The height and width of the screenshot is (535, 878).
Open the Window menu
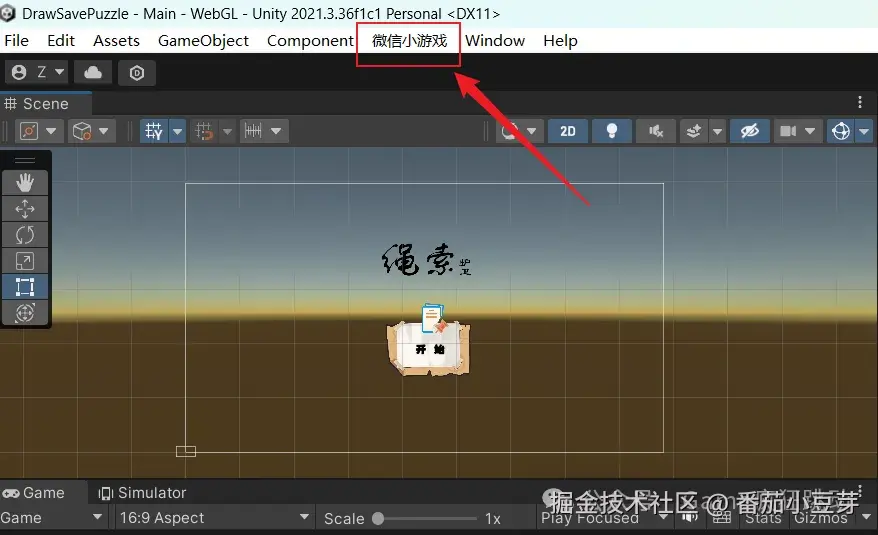(x=495, y=41)
